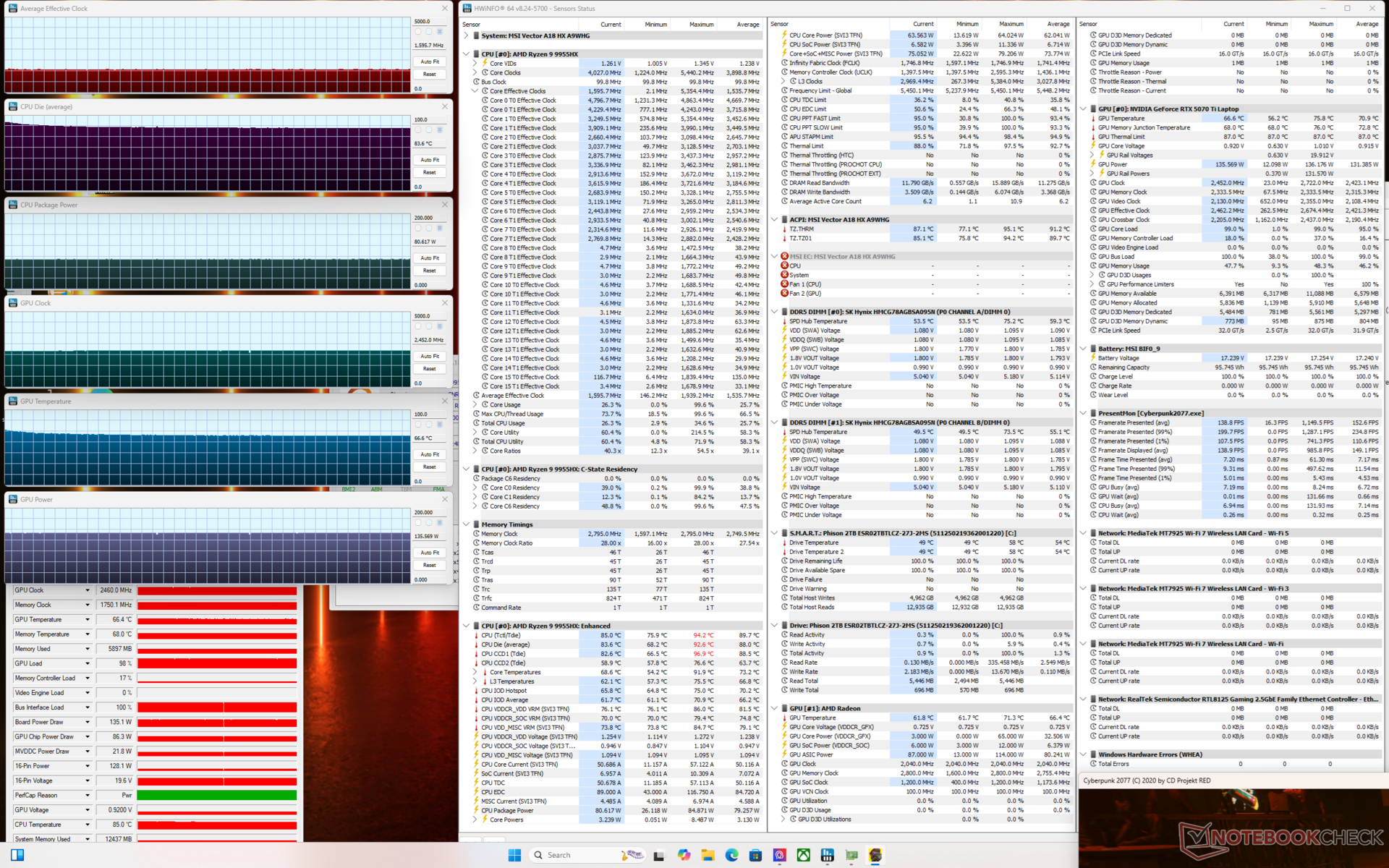Open the Board Power Draw dropdown arrow
The height and width of the screenshot is (868, 1389).
click(88, 722)
